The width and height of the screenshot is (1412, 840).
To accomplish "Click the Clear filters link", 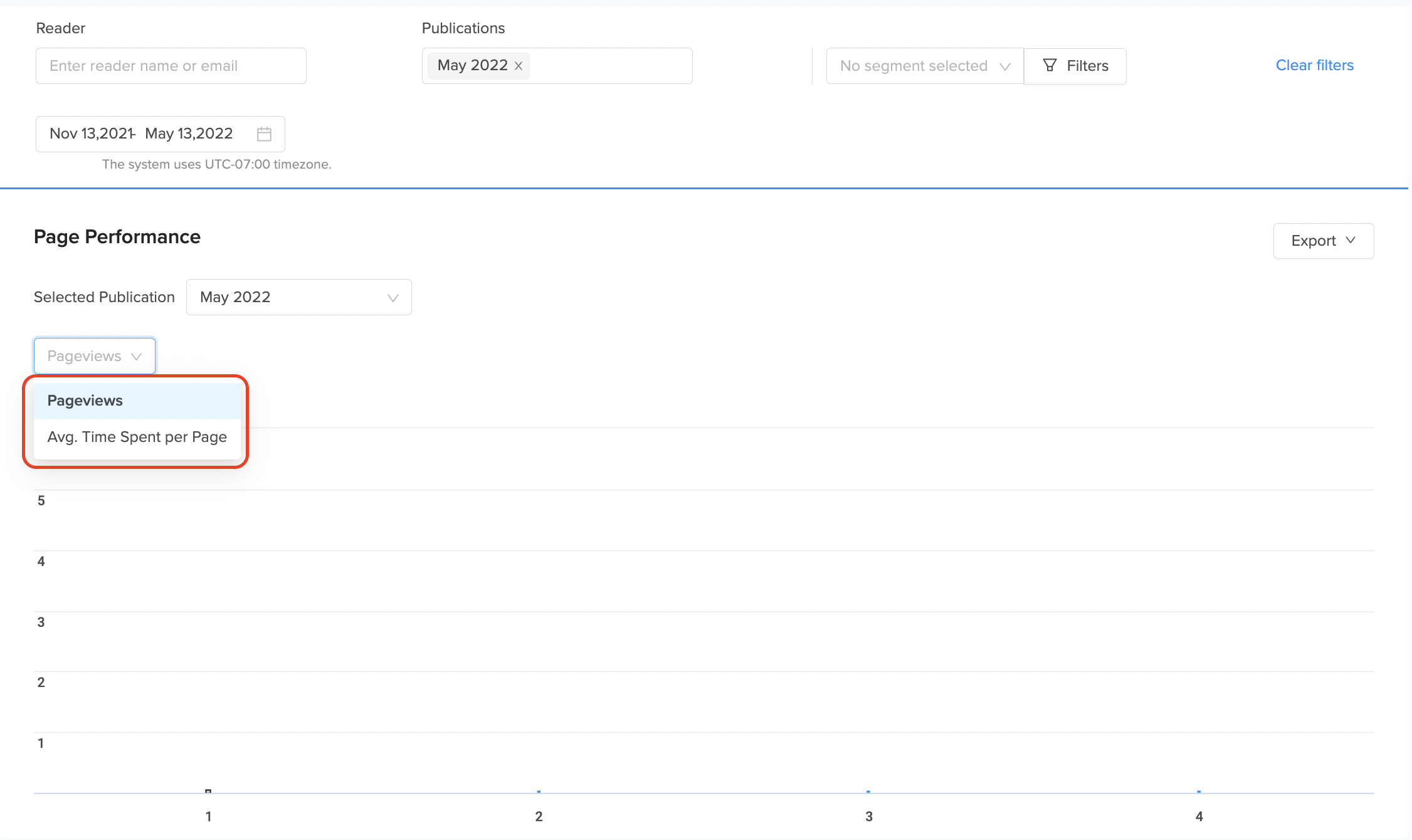I will coord(1314,65).
